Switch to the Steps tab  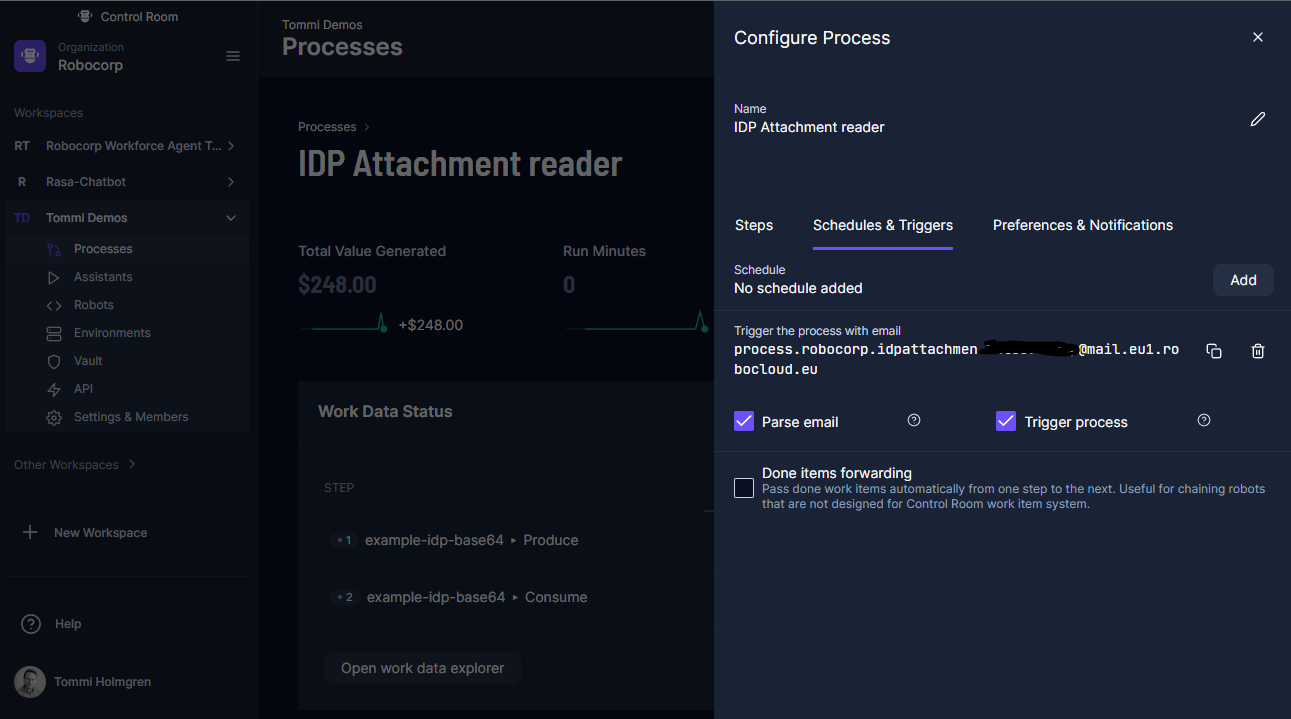coord(754,225)
